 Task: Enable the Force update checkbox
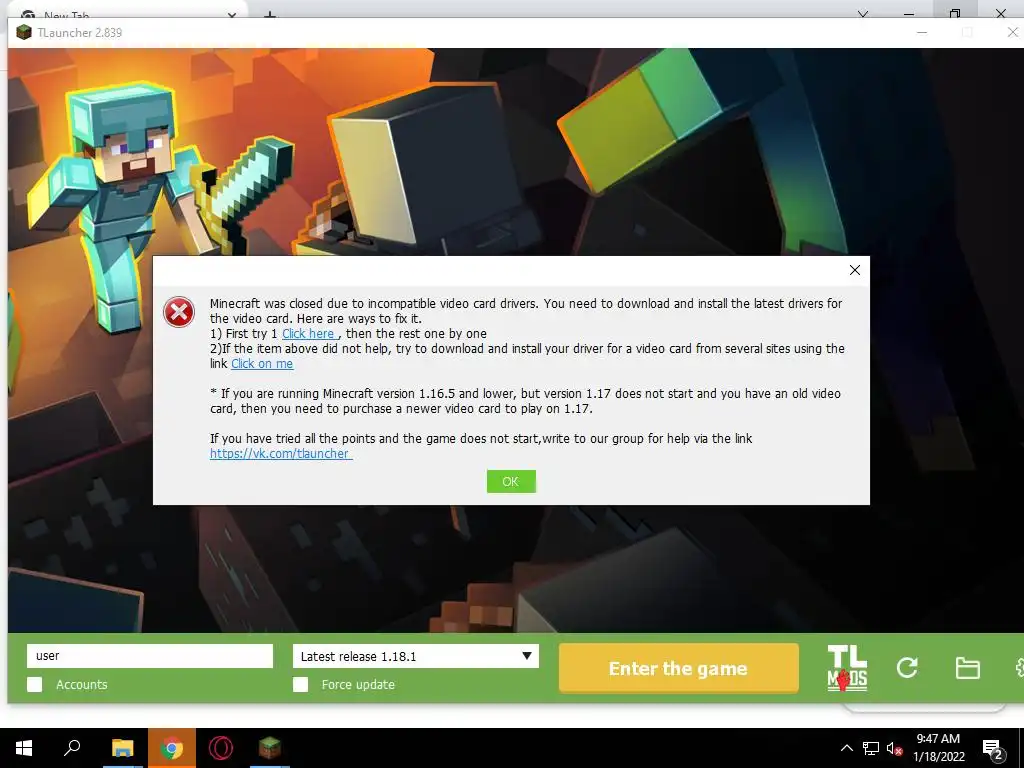click(x=300, y=684)
